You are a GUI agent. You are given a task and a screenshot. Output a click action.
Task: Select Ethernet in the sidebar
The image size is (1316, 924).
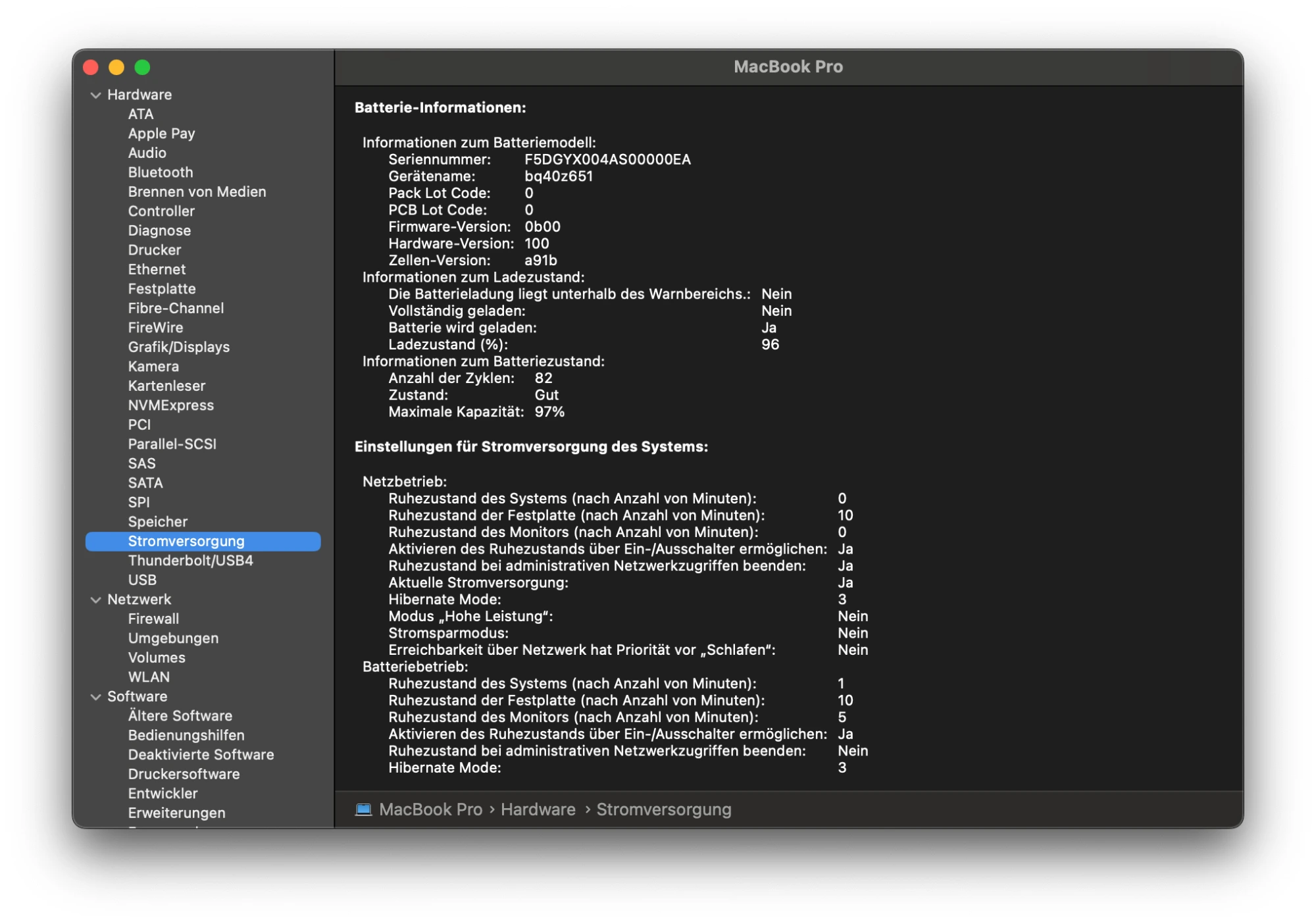(157, 269)
